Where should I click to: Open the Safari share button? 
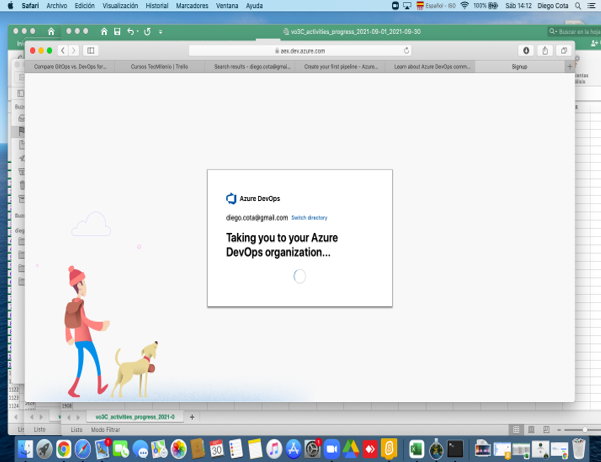click(545, 51)
